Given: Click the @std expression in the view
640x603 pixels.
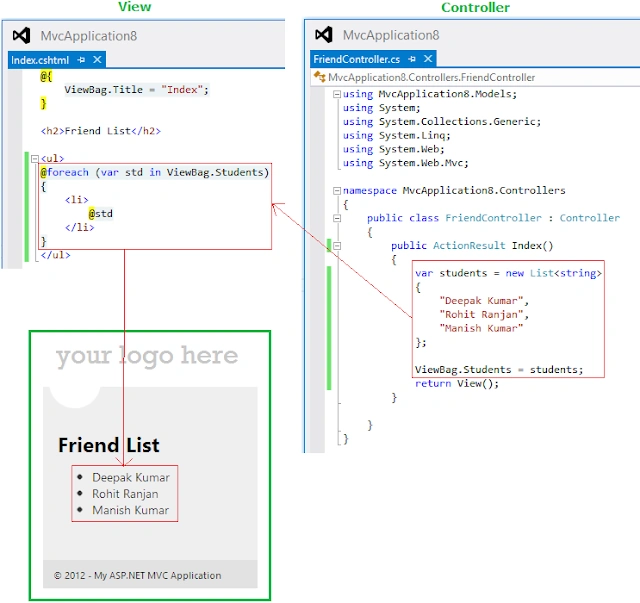Looking at the screenshot, I should click(100, 214).
